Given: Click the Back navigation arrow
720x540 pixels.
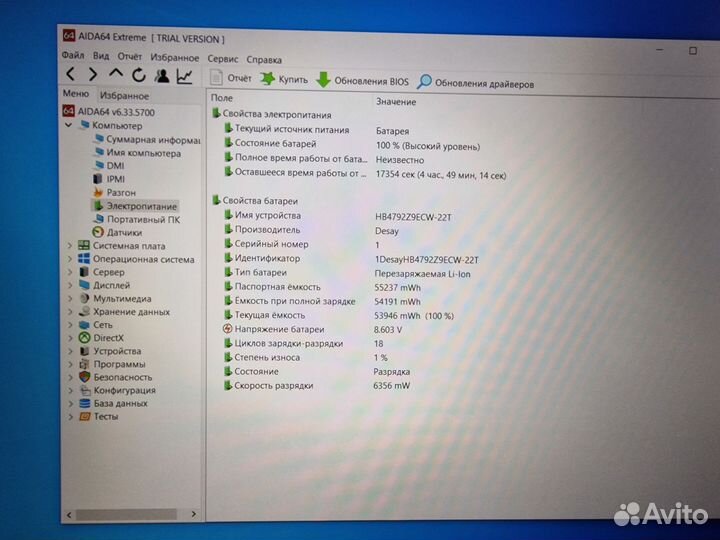Looking at the screenshot, I should click(71, 76).
